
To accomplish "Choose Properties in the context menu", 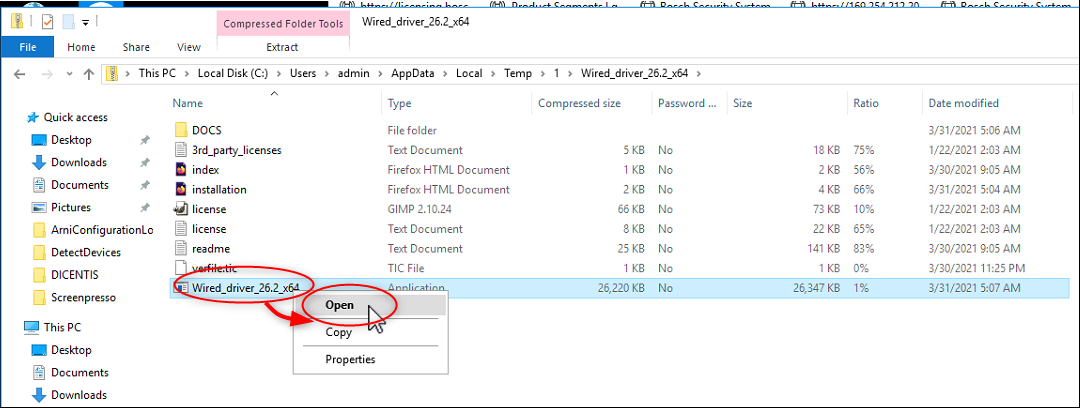I will (350, 359).
